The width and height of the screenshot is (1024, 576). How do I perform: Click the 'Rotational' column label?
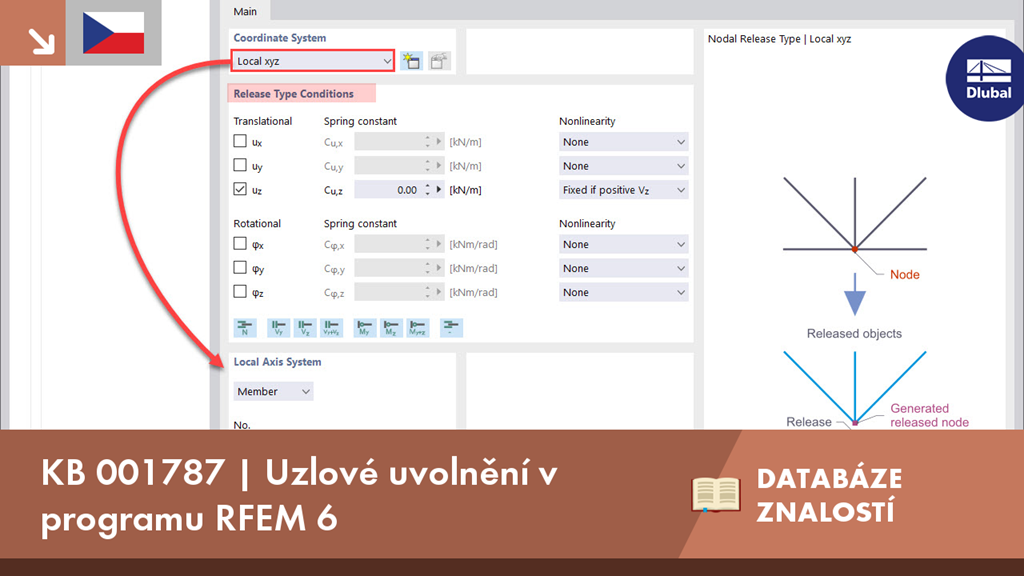click(x=257, y=223)
